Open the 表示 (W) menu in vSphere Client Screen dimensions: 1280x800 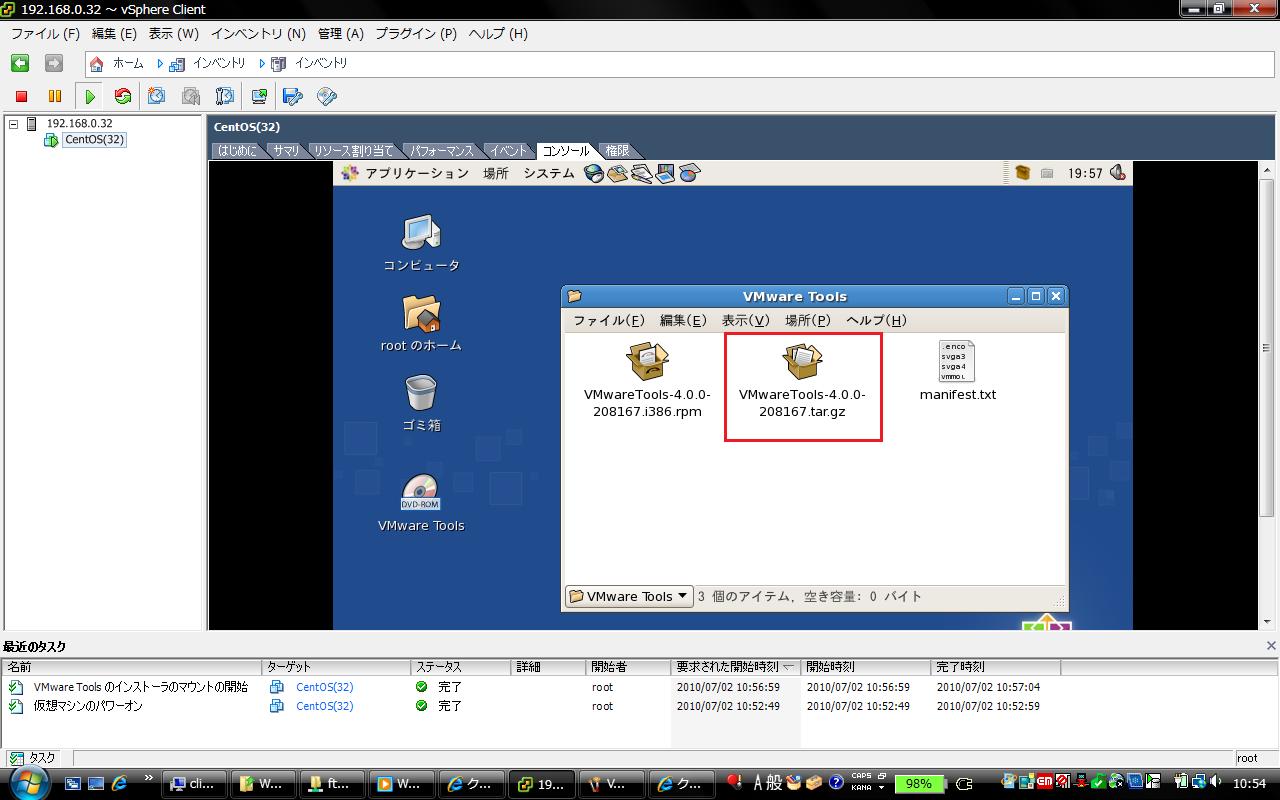click(174, 33)
